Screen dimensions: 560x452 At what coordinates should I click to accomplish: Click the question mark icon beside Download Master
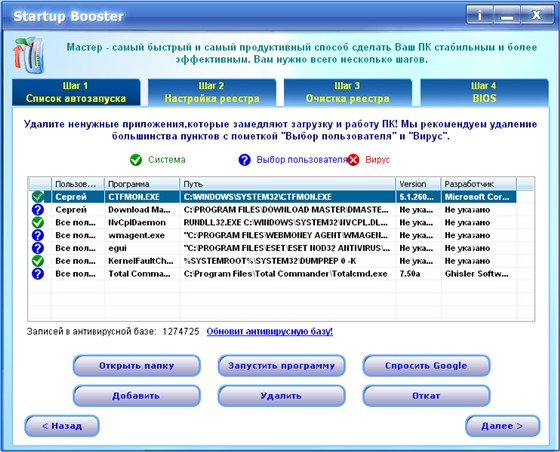(38, 210)
